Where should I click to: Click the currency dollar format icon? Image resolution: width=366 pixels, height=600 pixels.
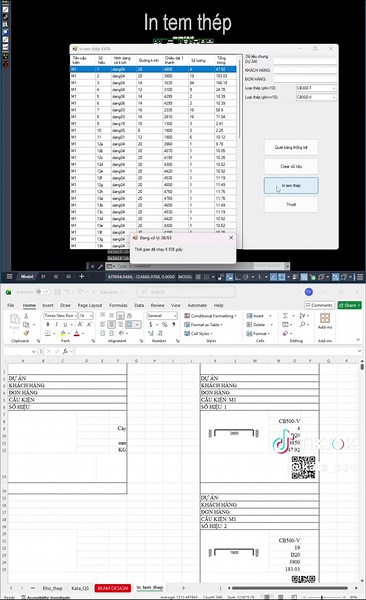pyautogui.click(x=150, y=324)
